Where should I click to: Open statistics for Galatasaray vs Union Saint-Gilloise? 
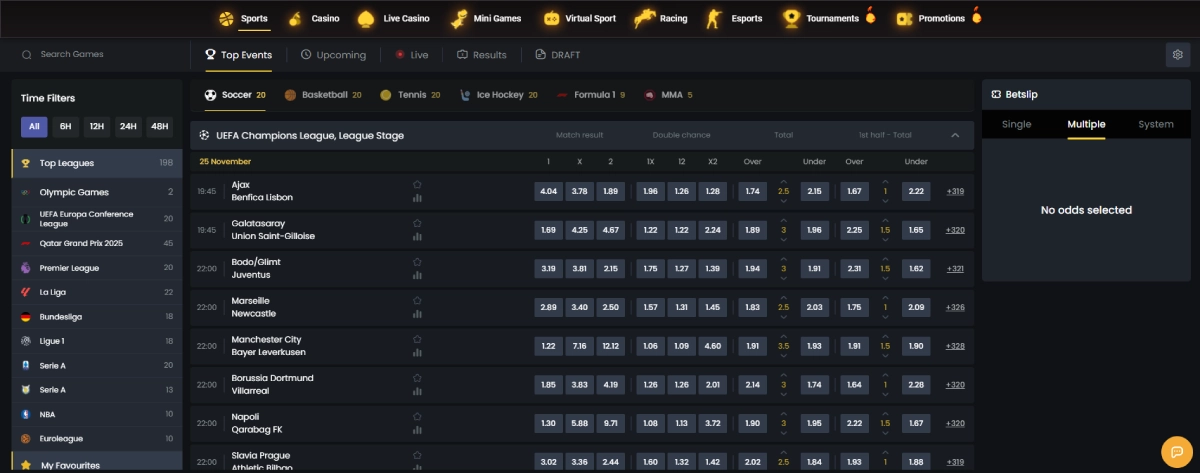[417, 237]
